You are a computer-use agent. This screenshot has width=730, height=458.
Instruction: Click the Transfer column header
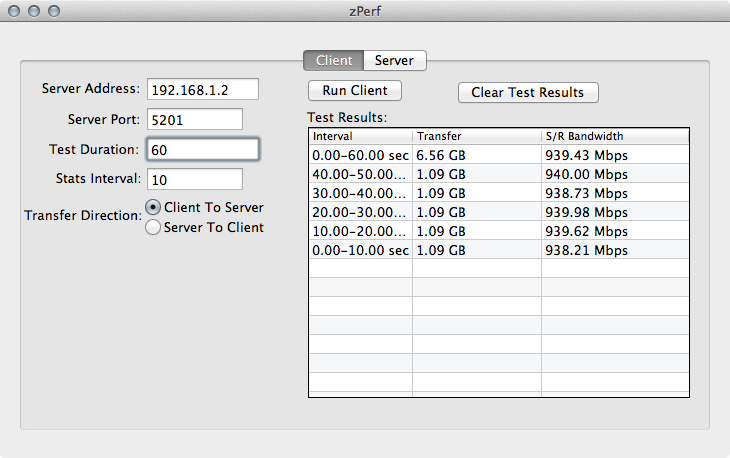tap(475, 136)
